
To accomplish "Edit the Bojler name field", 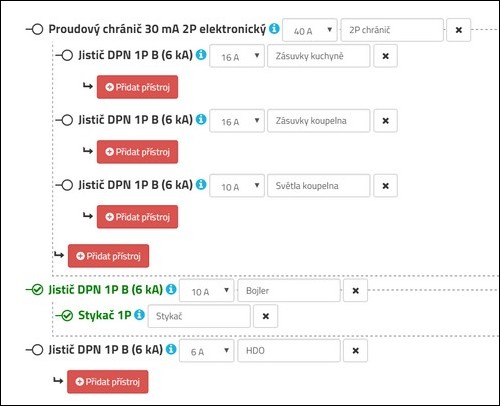I will [x=289, y=291].
